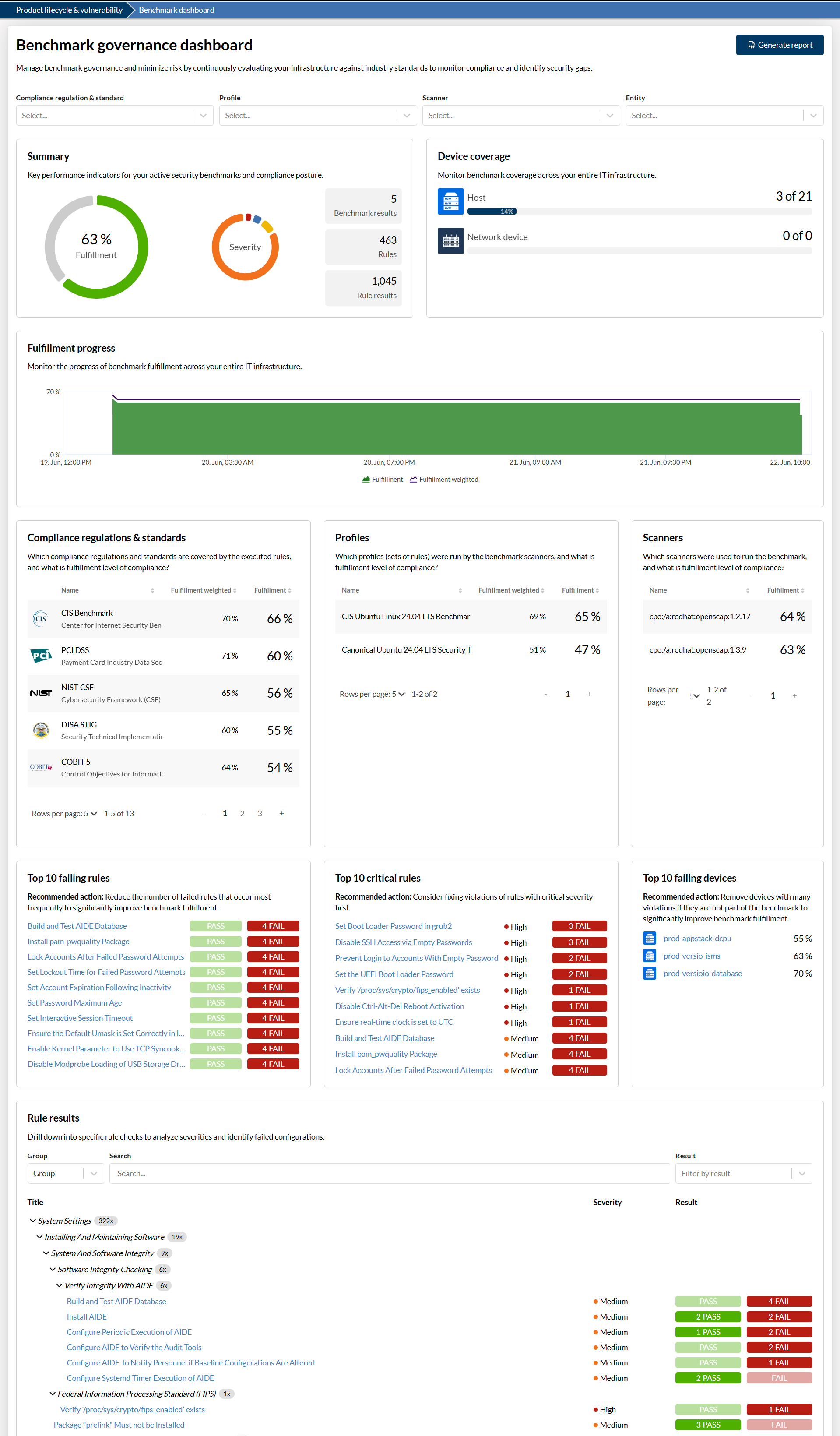Open prod-appstack-dcpu device link
This screenshot has height=1436, width=840.
pyautogui.click(x=697, y=938)
